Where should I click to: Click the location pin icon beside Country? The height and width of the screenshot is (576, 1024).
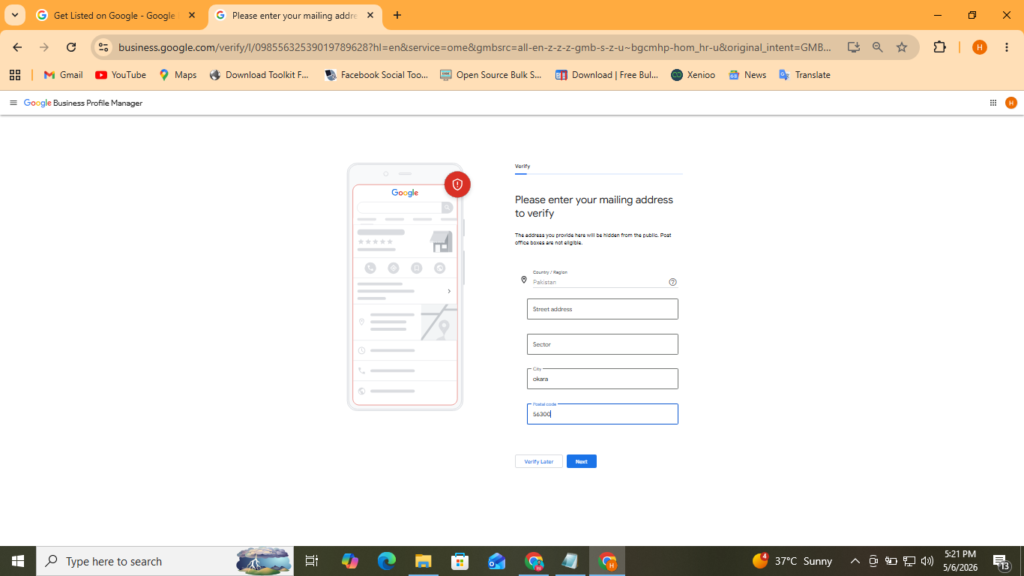[x=523, y=280]
